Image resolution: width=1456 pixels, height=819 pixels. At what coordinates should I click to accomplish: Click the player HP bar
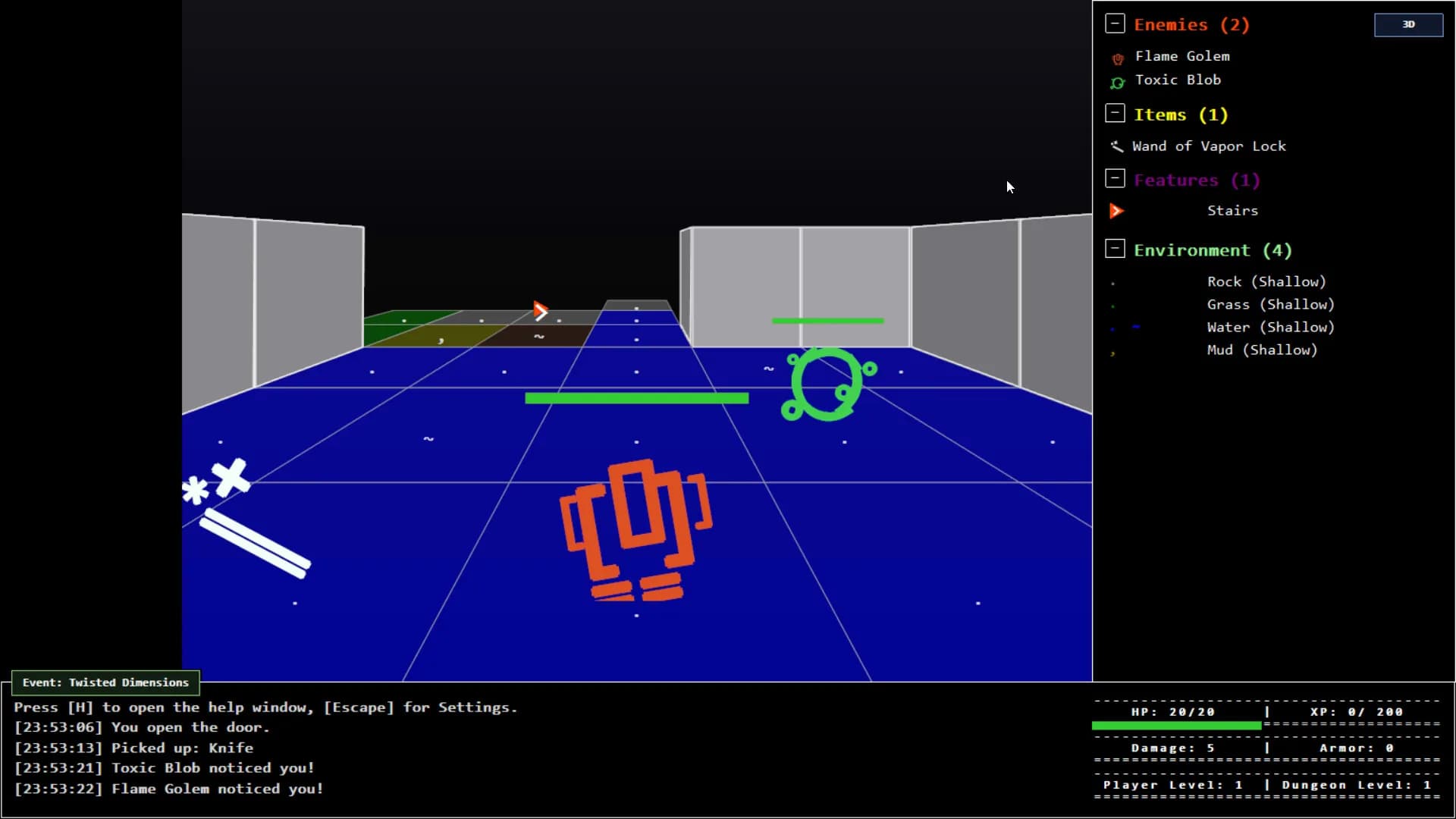[x=1176, y=726]
